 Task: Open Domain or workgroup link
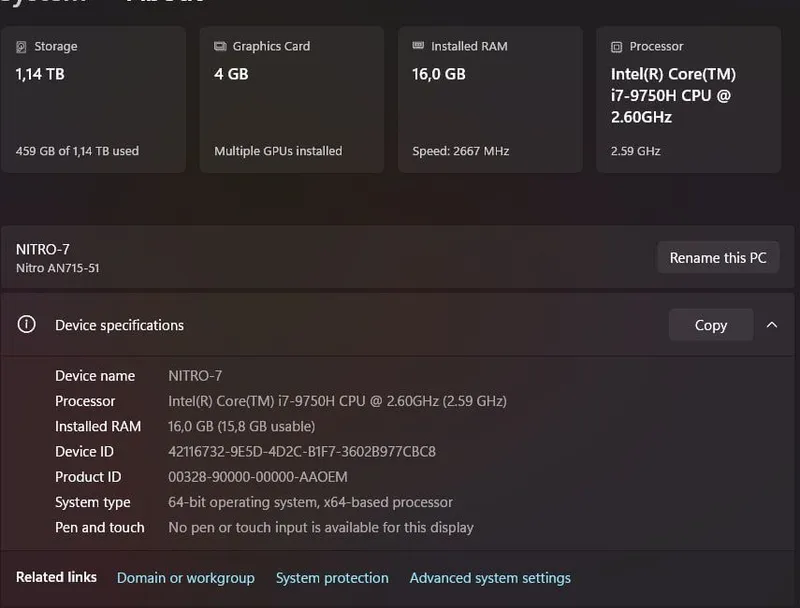(x=186, y=578)
